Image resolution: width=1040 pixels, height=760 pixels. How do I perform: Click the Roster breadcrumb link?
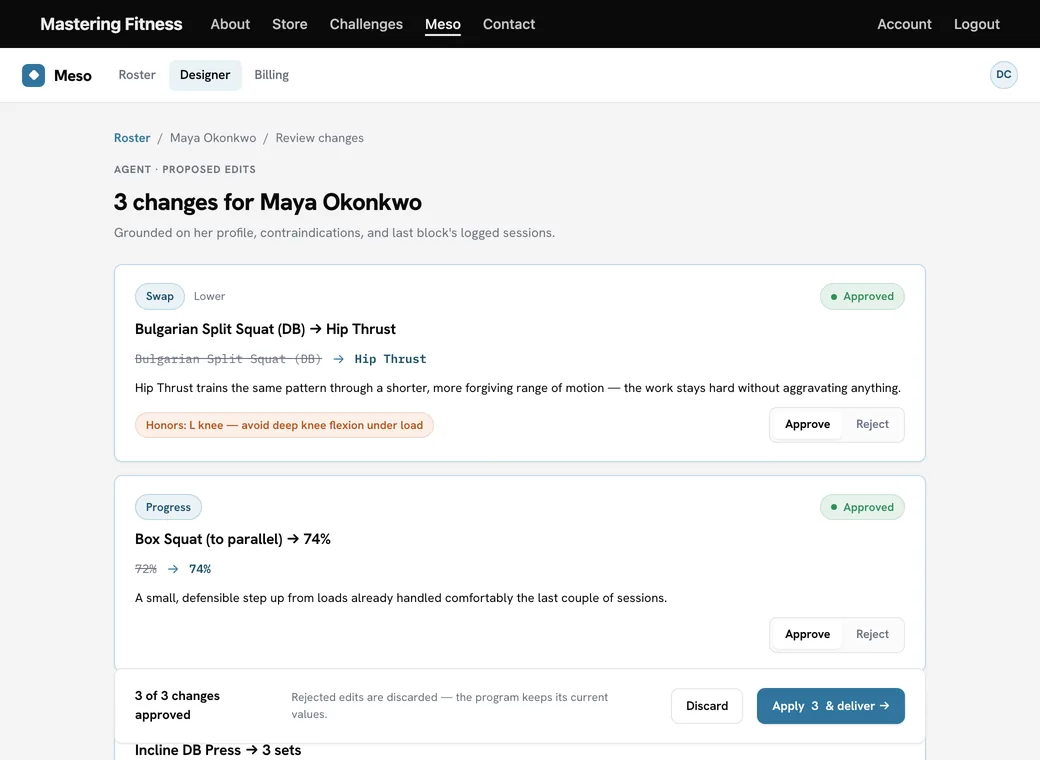(132, 138)
